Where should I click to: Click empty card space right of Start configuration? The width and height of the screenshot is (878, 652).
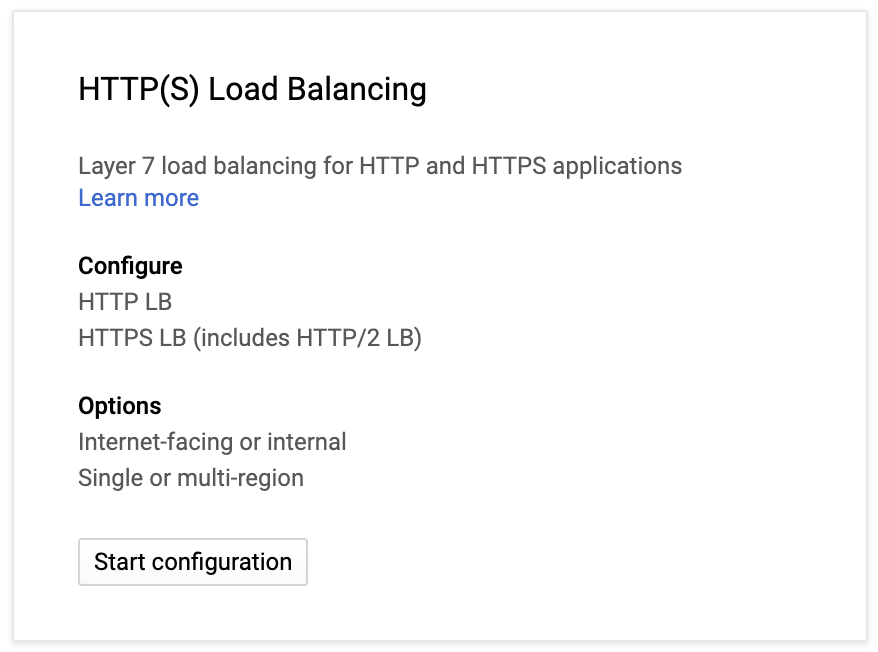click(560, 562)
